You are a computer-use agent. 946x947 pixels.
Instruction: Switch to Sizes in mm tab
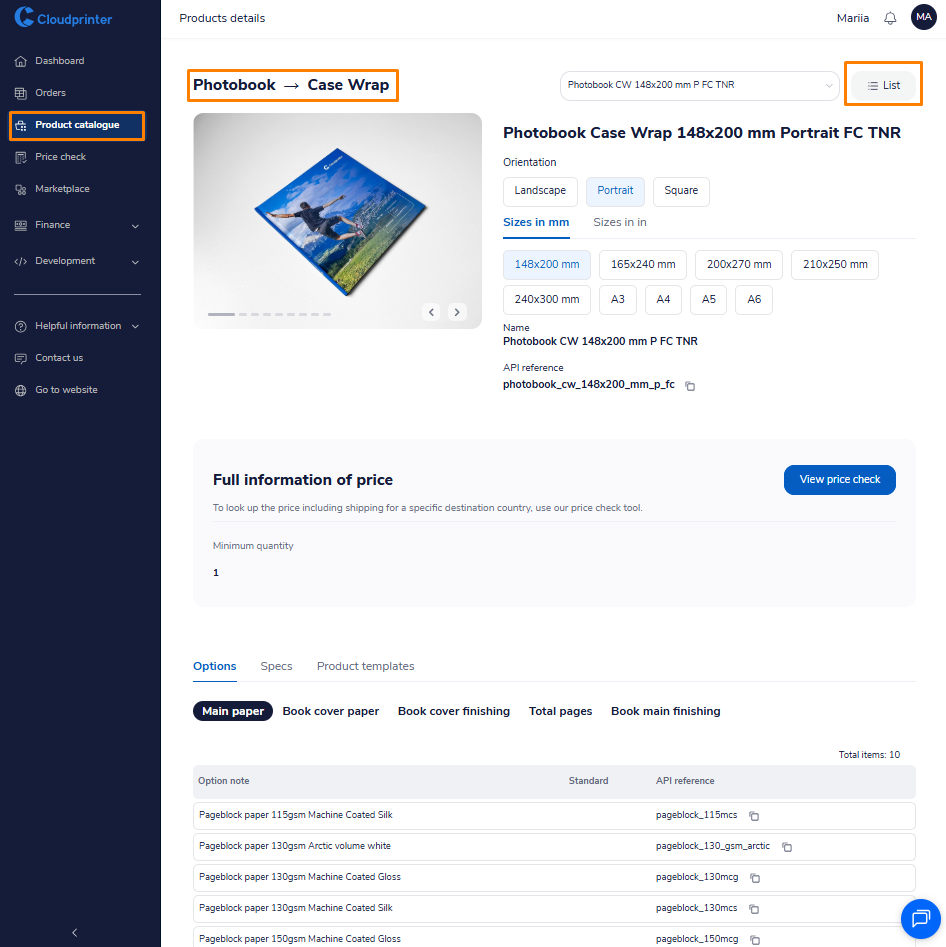[x=536, y=222]
